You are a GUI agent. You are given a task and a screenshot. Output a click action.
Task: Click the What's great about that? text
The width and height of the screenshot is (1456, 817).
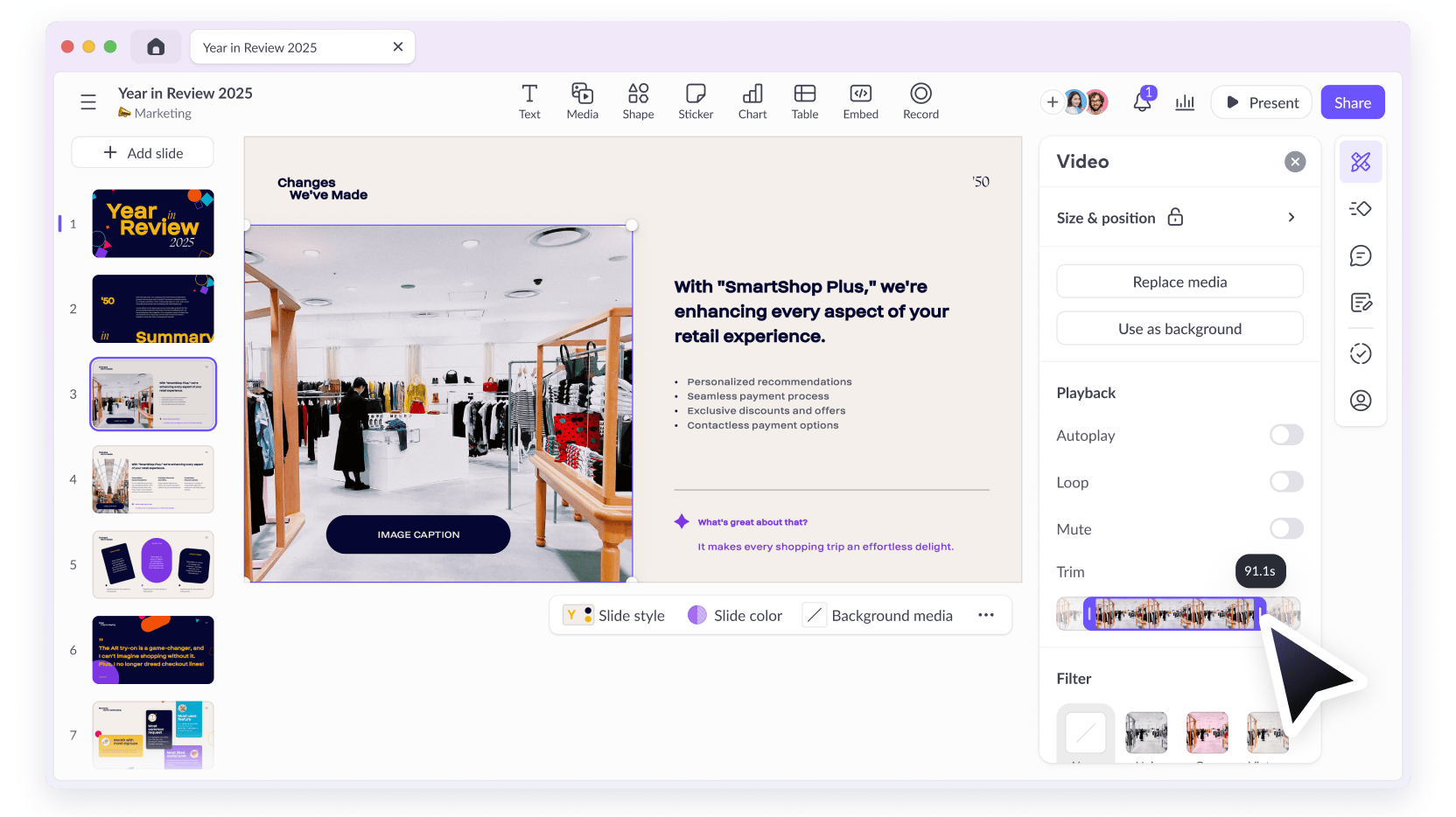[752, 522]
